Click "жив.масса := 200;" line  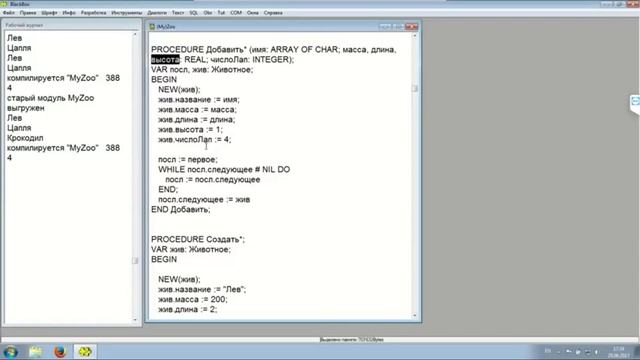pos(193,300)
